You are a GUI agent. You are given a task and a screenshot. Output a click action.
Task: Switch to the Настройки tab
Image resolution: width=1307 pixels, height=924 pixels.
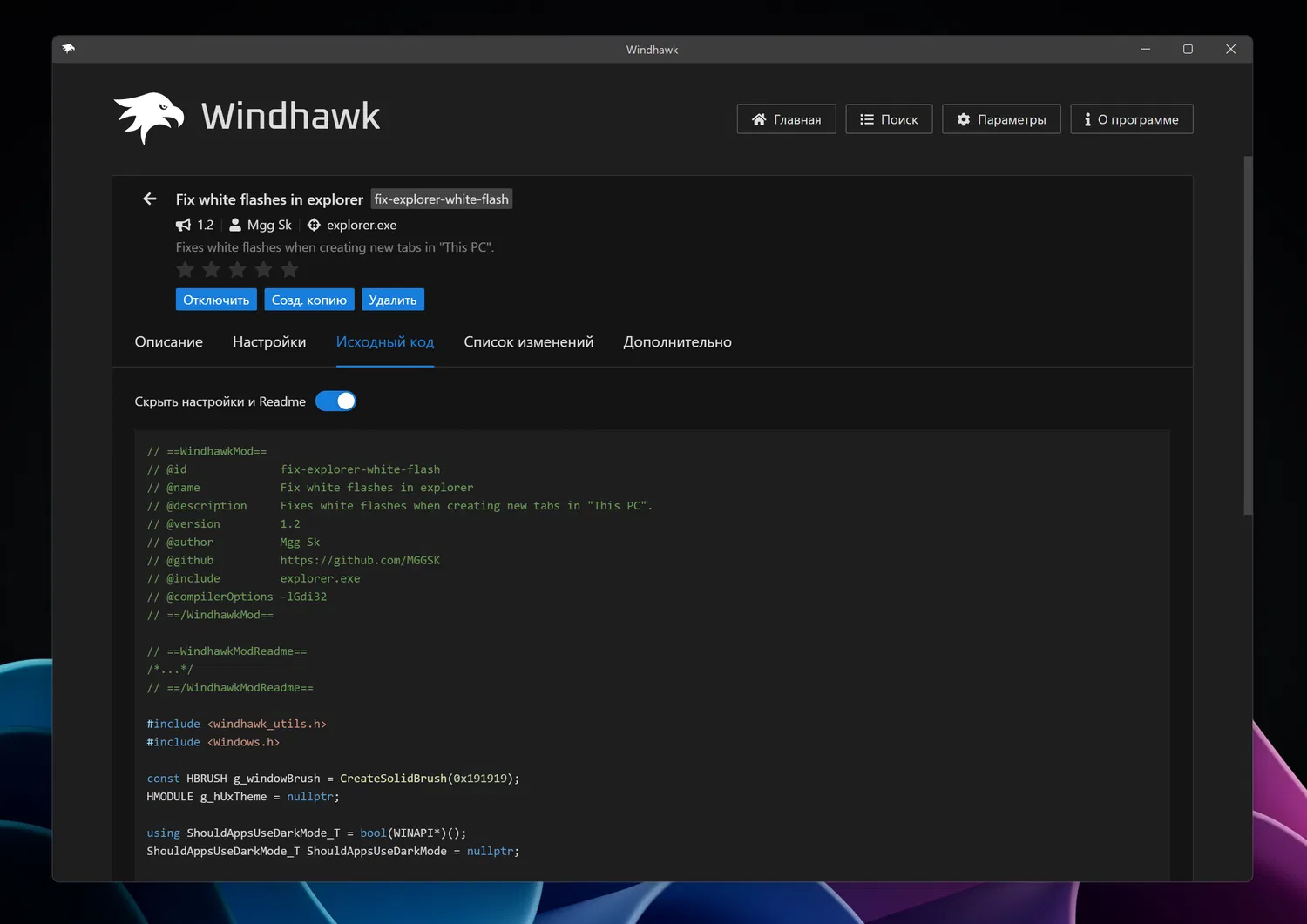[269, 342]
